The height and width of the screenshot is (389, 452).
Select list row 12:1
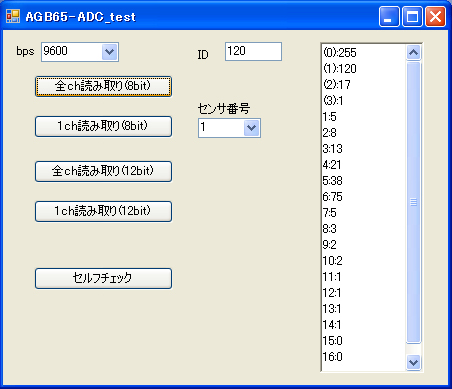pos(364,293)
